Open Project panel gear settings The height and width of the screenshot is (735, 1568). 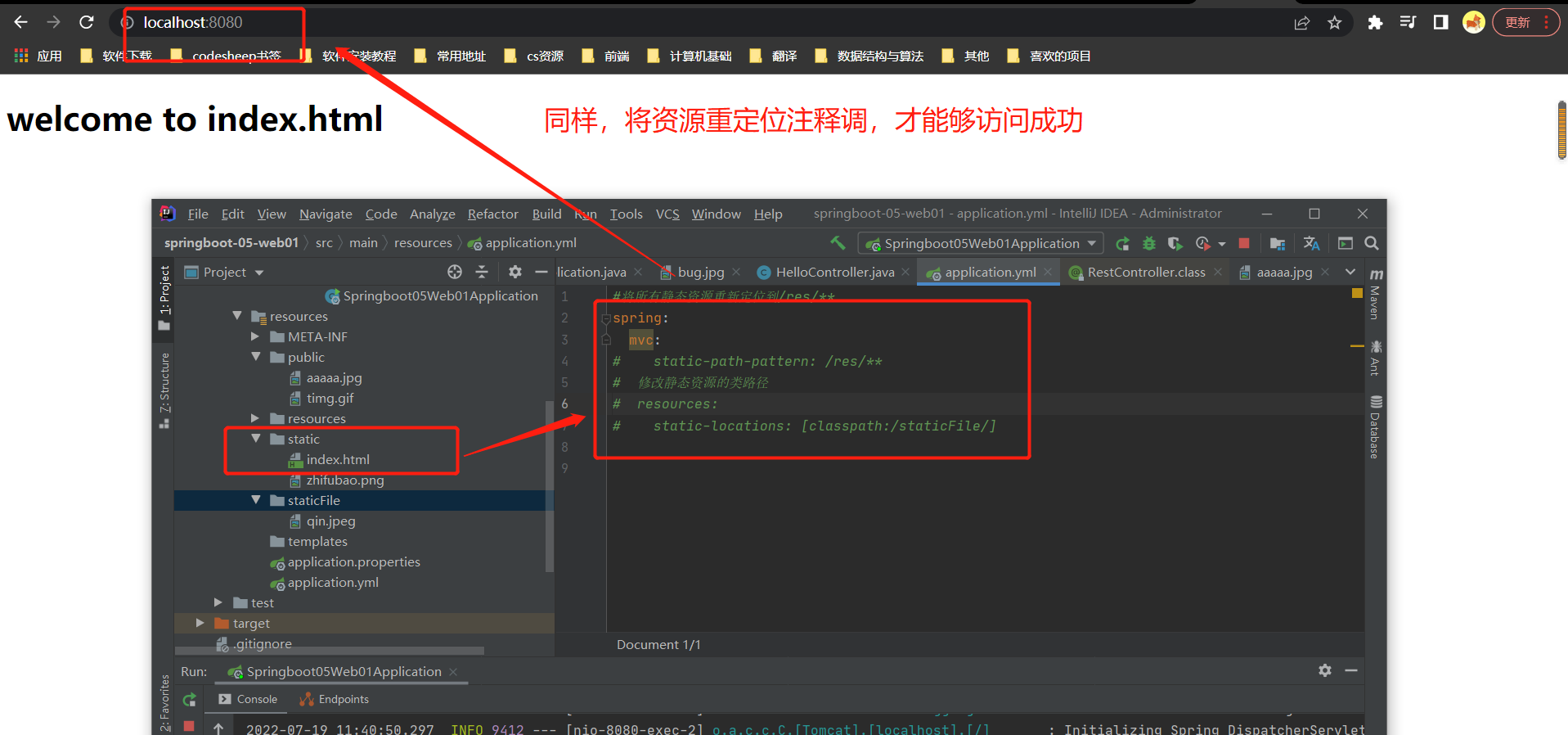(514, 272)
